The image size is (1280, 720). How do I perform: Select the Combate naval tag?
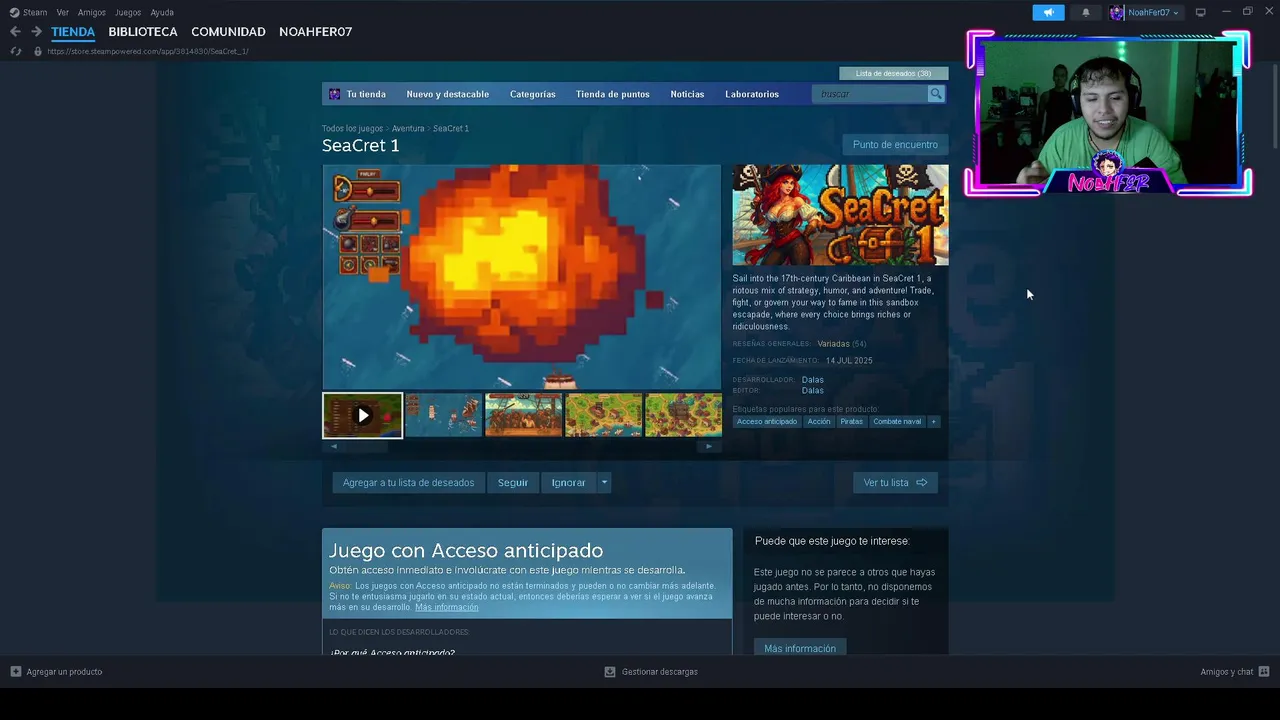click(x=897, y=421)
